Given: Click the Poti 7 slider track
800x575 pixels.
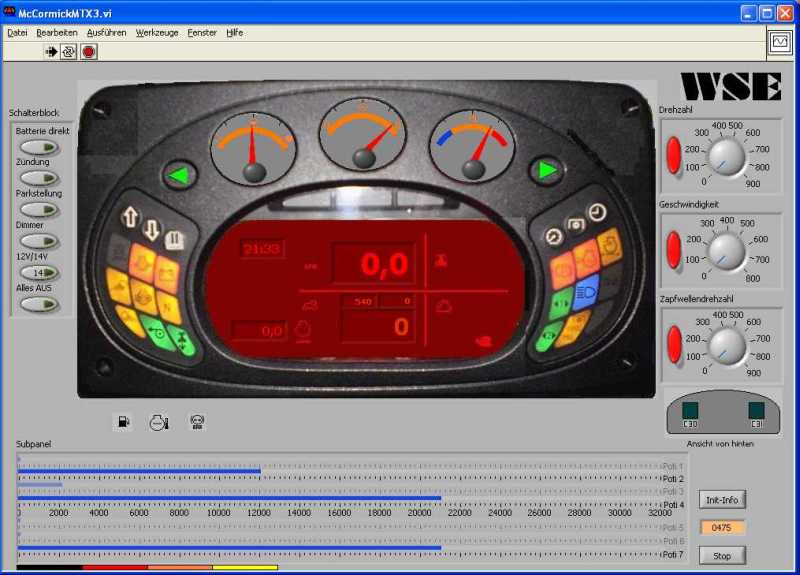Looking at the screenshot, I should tap(339, 548).
